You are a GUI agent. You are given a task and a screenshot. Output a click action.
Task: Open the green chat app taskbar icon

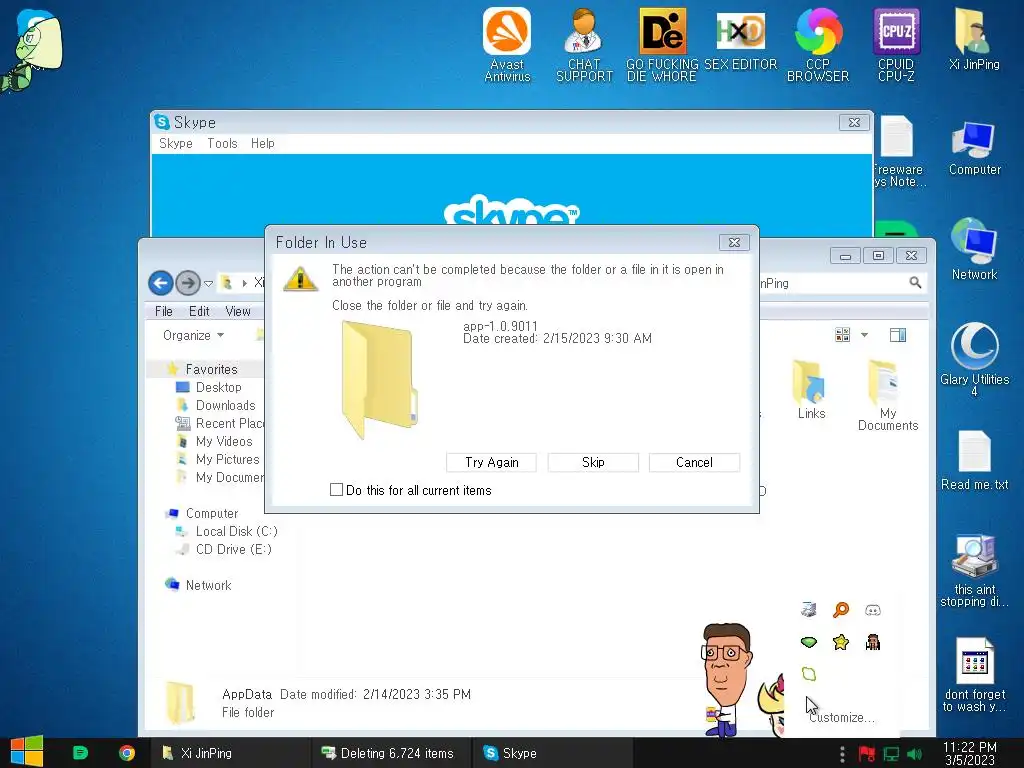point(80,753)
